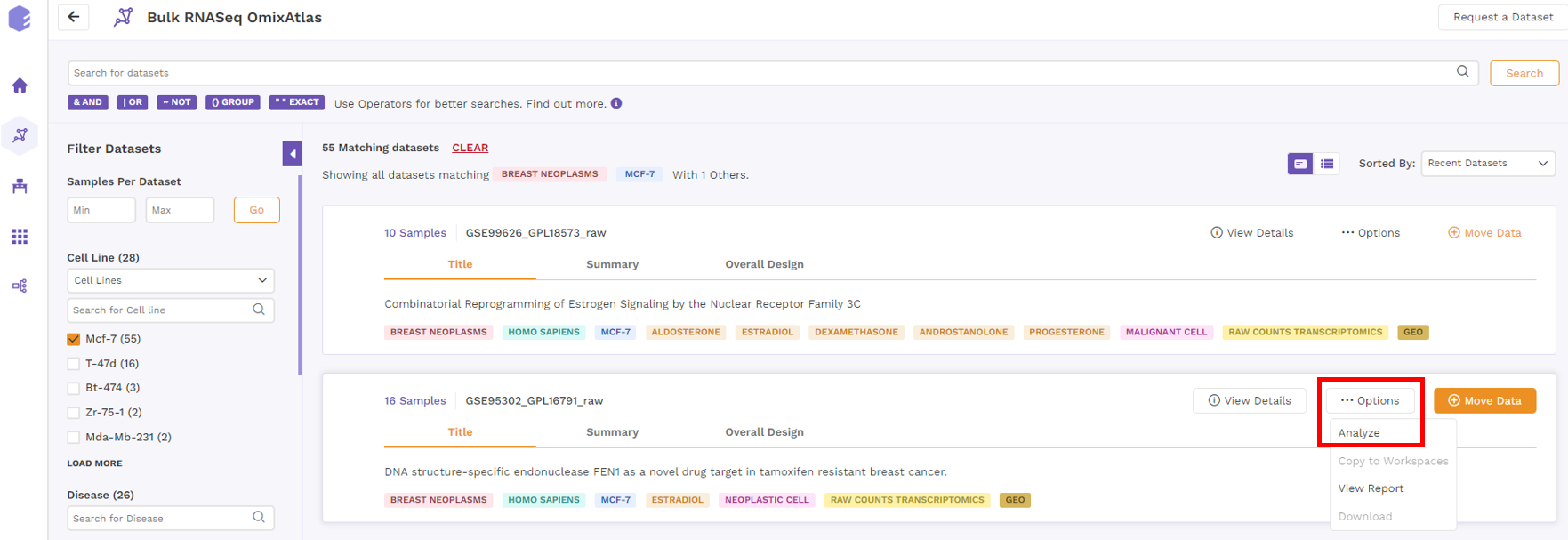Viewport: 1568px width, 540px height.
Task: Click the Polly logo icon in sidebar
Action: (20, 19)
